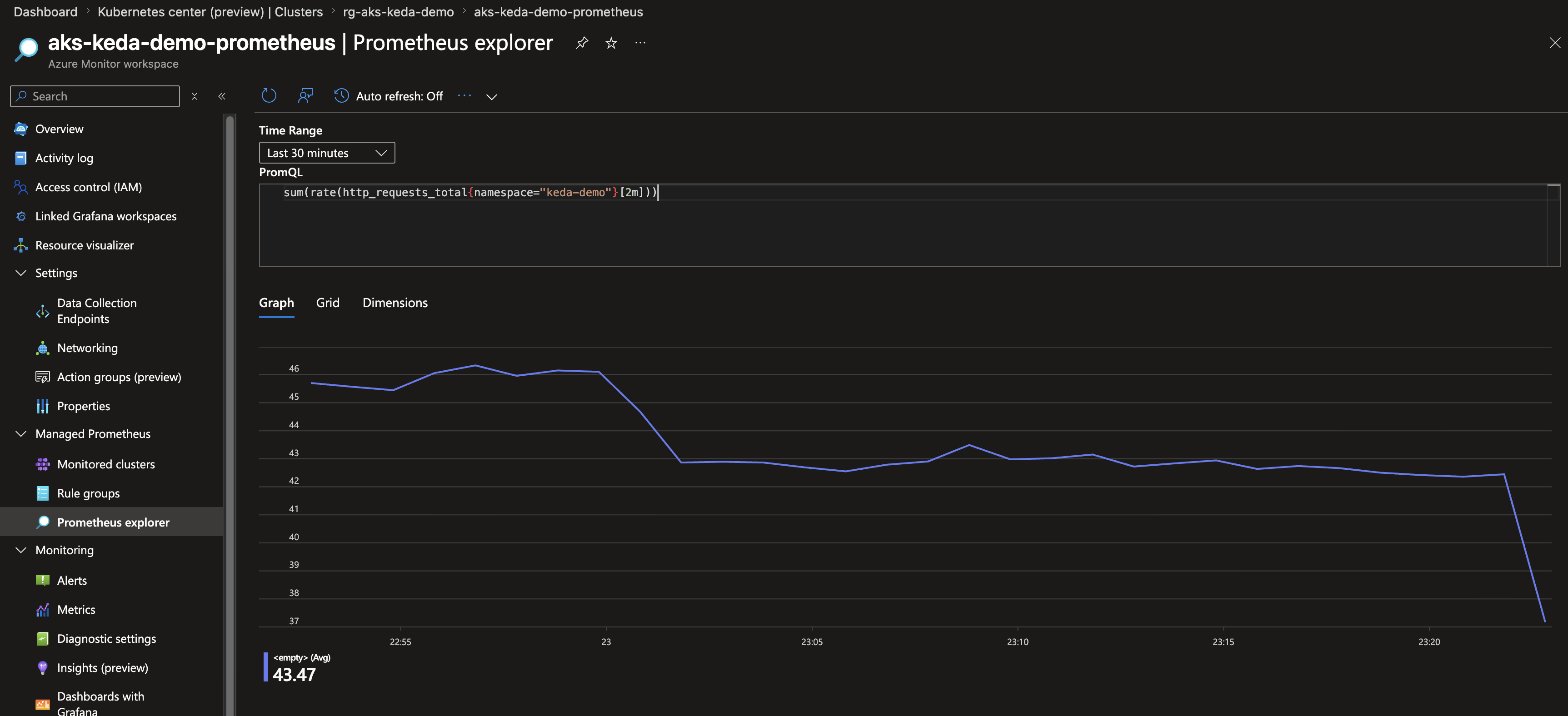Click the 23:10 x-axis time label

tap(1018, 642)
